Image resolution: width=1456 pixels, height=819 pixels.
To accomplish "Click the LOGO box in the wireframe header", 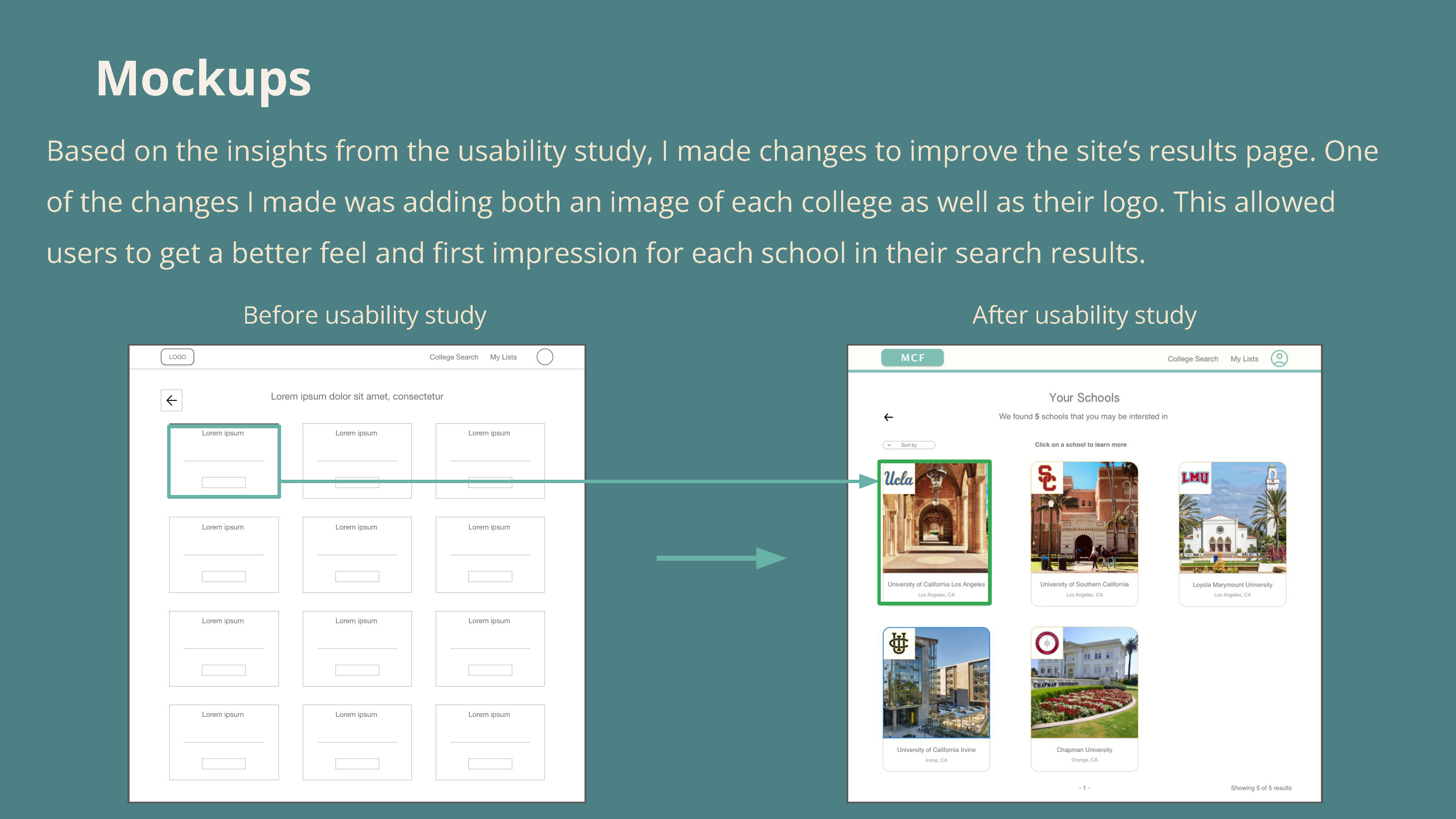I will [x=177, y=357].
